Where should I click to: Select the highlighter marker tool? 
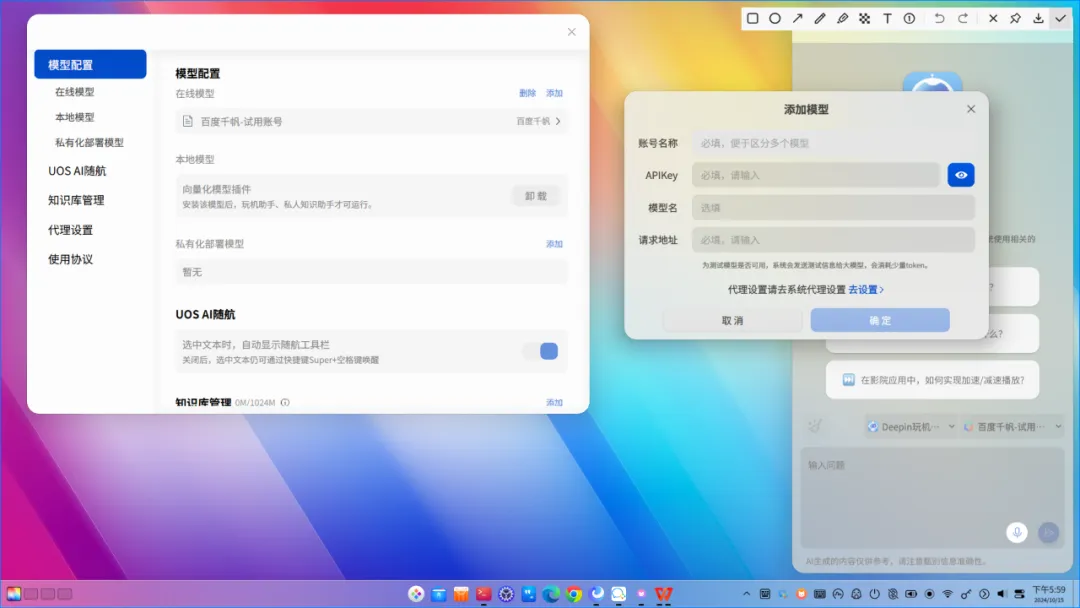click(x=842, y=19)
